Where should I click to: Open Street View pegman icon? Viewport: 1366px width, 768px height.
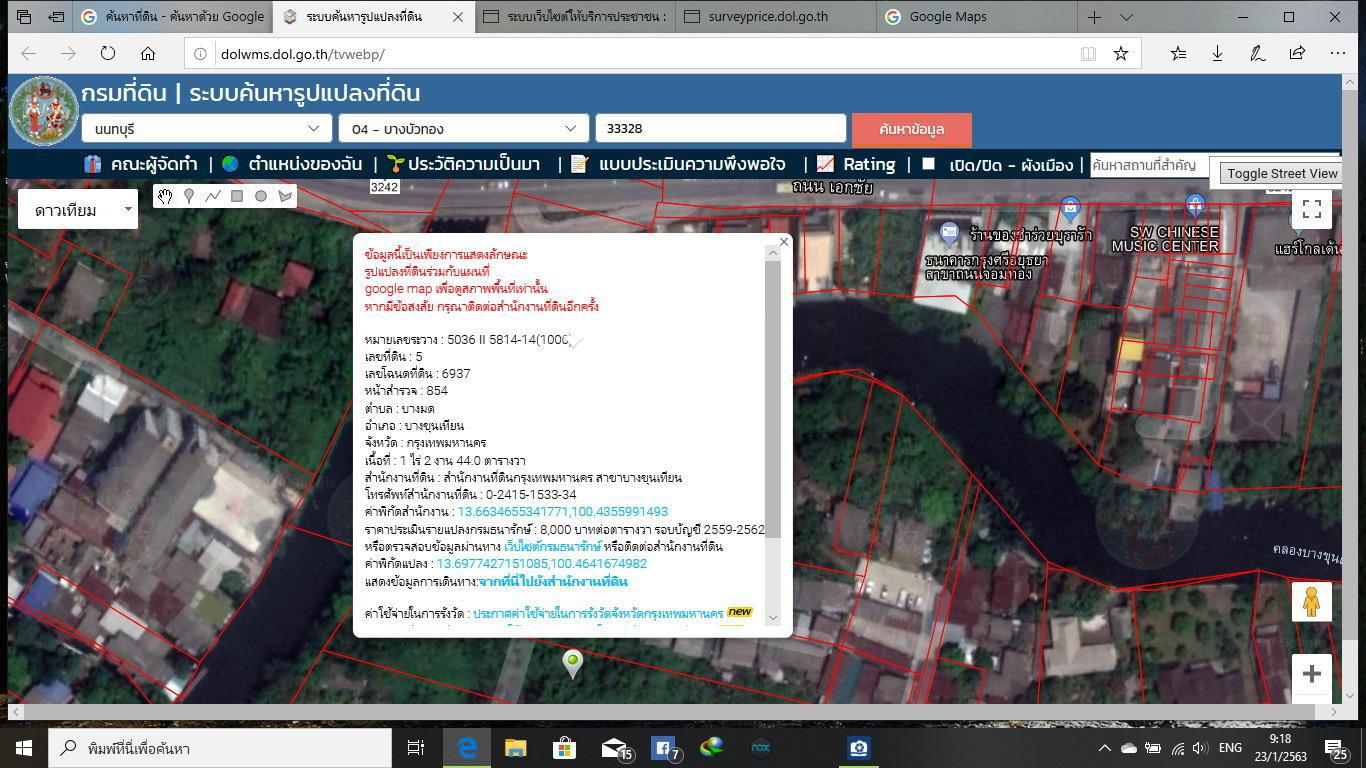tap(1311, 601)
